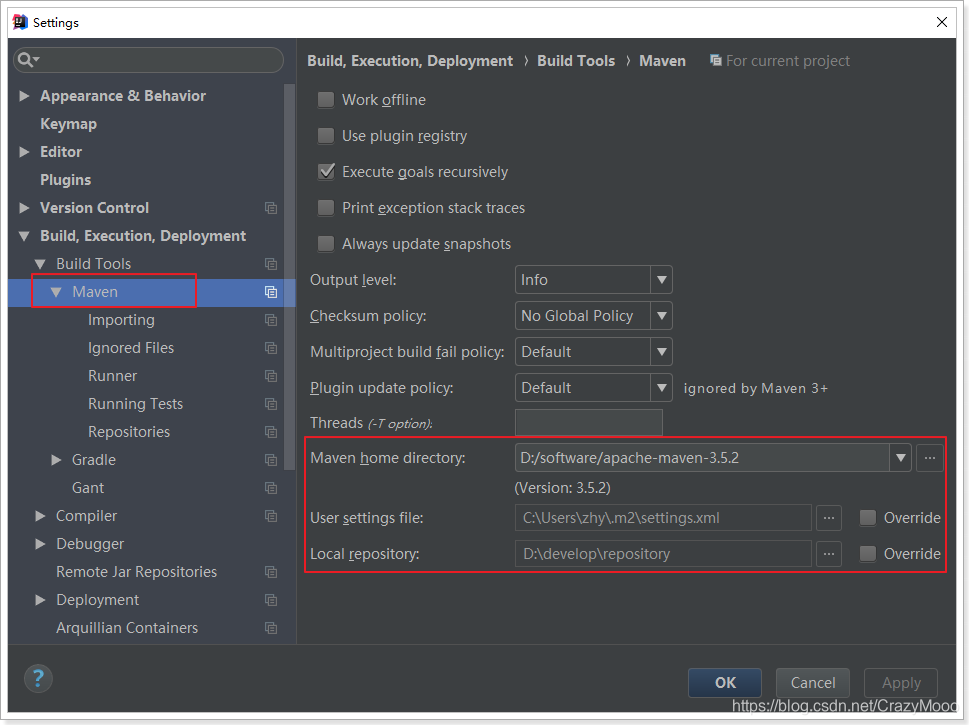Expand the Gradle tree node
This screenshot has height=725, width=969.
pos(56,460)
